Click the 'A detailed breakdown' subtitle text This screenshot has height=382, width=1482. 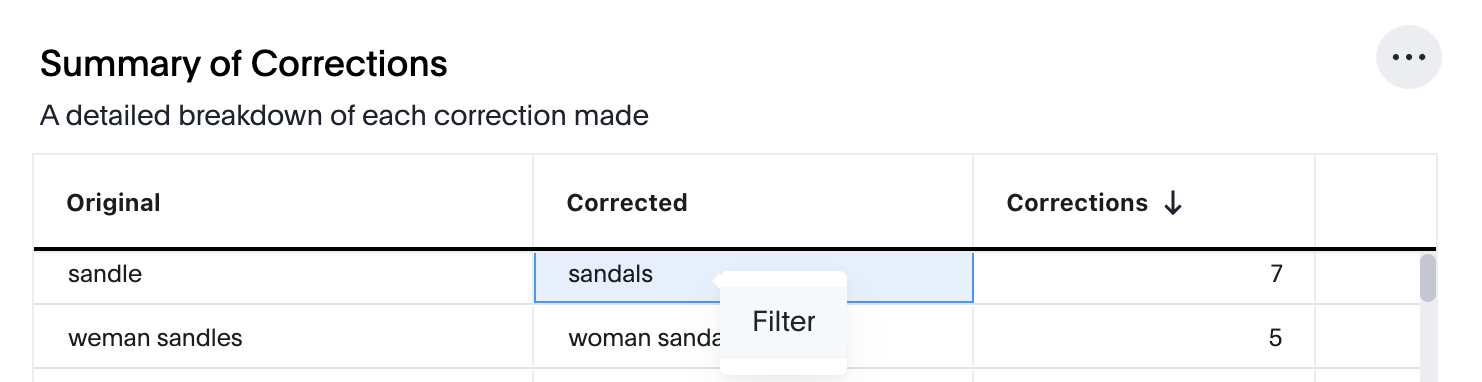click(344, 116)
